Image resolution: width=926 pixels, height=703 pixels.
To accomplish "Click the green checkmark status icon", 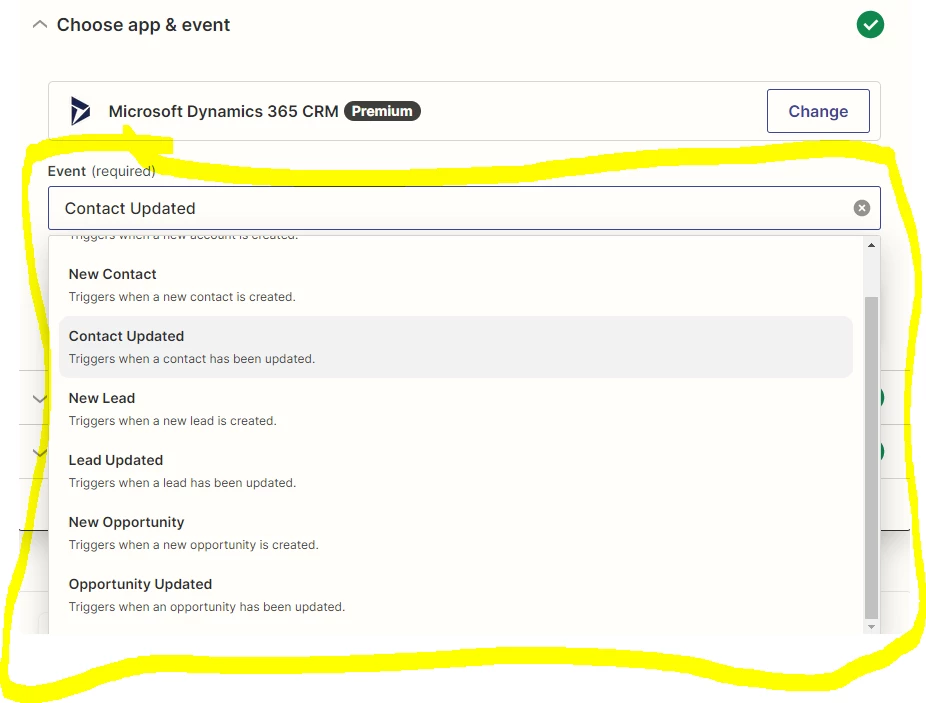I will [x=870, y=25].
